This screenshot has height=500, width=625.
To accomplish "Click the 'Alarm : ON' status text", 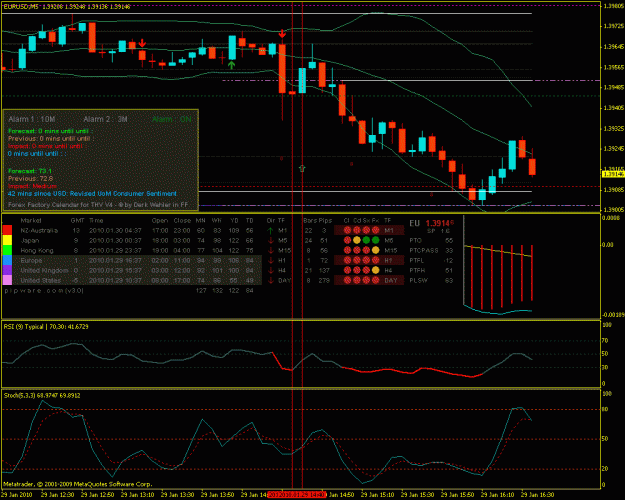I will pyautogui.click(x=171, y=119).
